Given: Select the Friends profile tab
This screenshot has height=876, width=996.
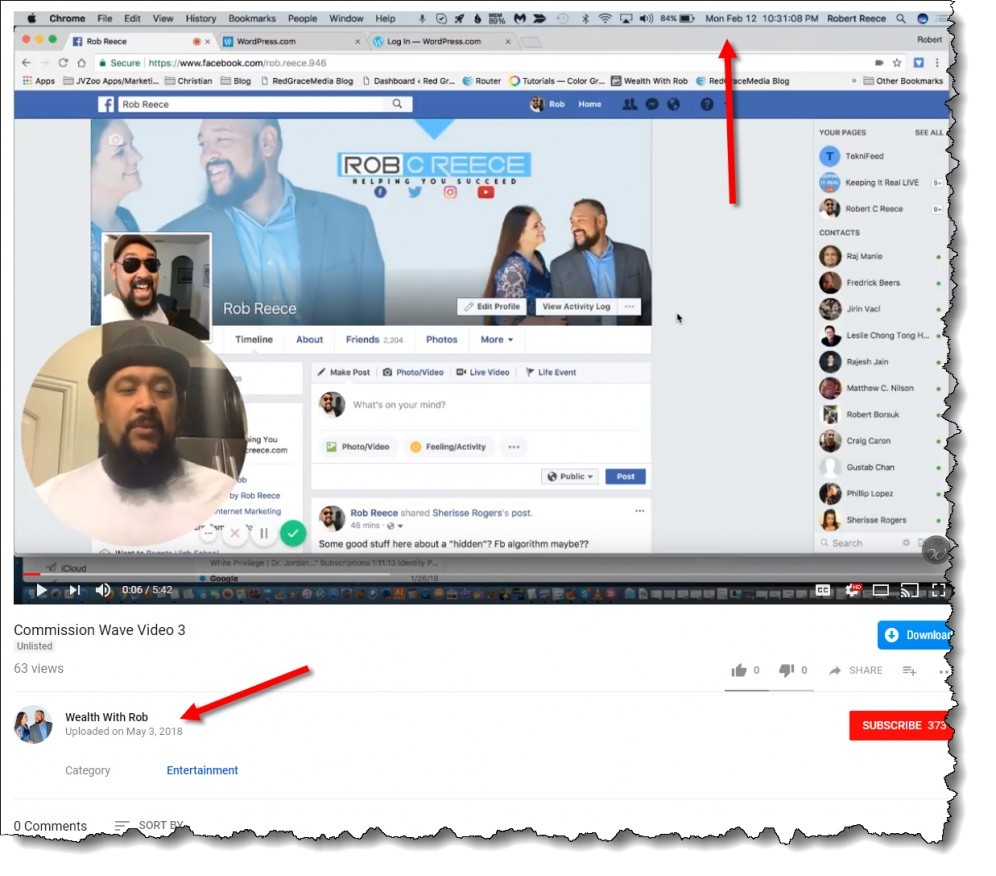Looking at the screenshot, I should pyautogui.click(x=374, y=339).
